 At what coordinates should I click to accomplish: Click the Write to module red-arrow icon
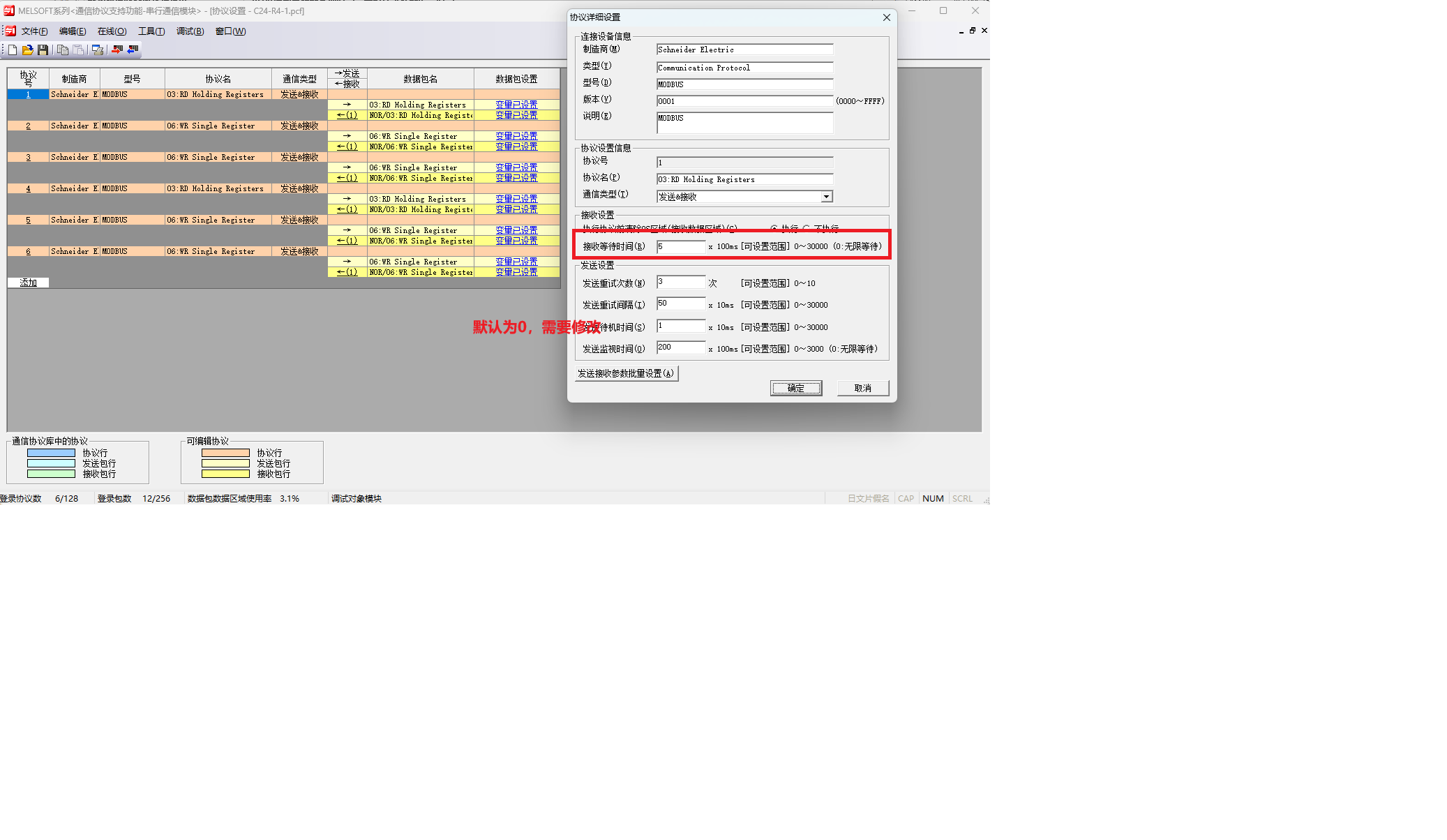coord(117,50)
